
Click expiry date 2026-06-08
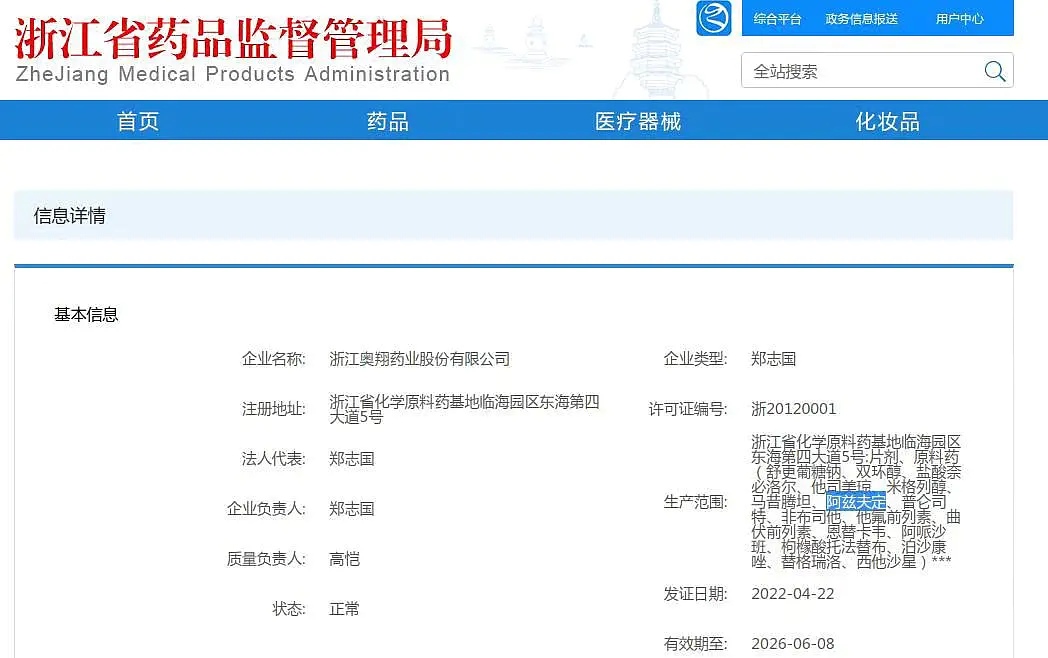pyautogui.click(x=793, y=644)
